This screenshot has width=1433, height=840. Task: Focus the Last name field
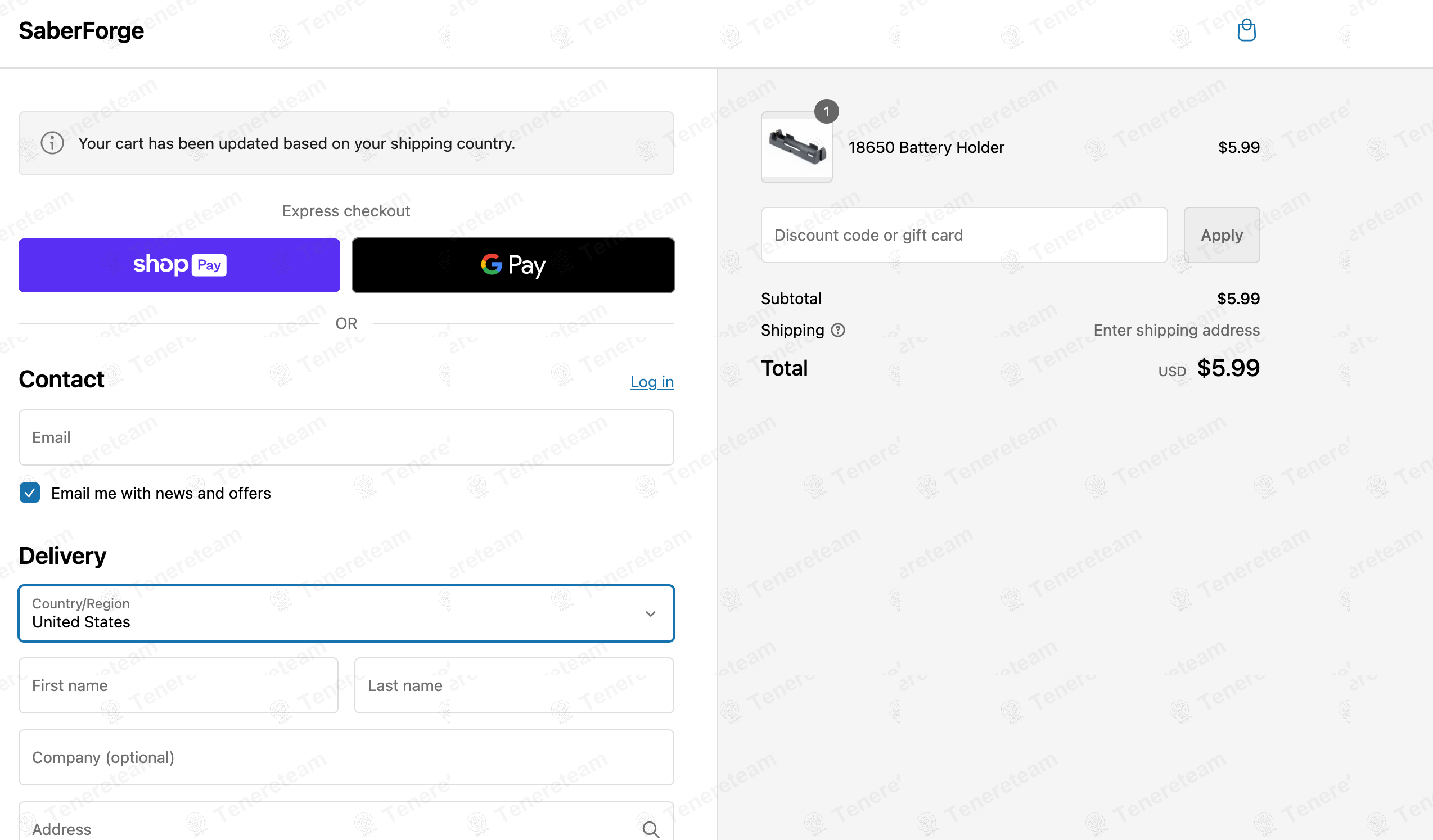514,685
